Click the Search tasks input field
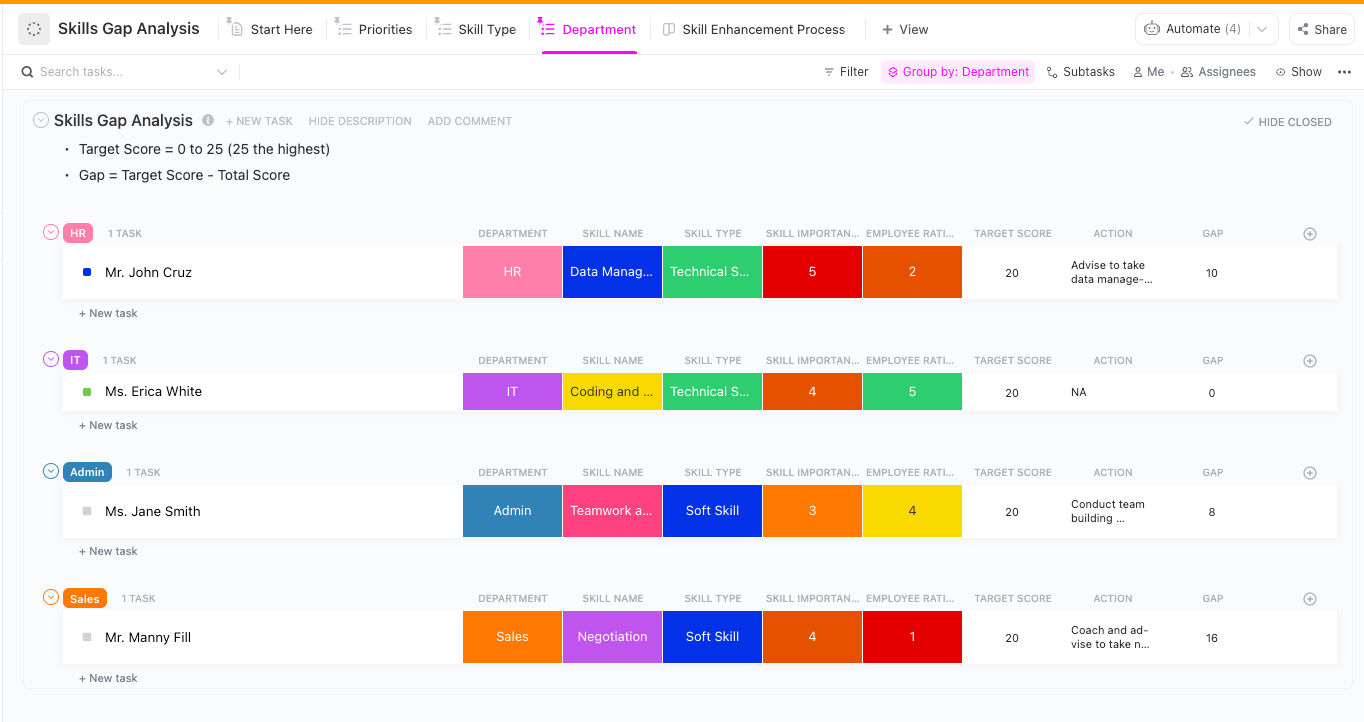This screenshot has height=722, width=1364. 120,72
